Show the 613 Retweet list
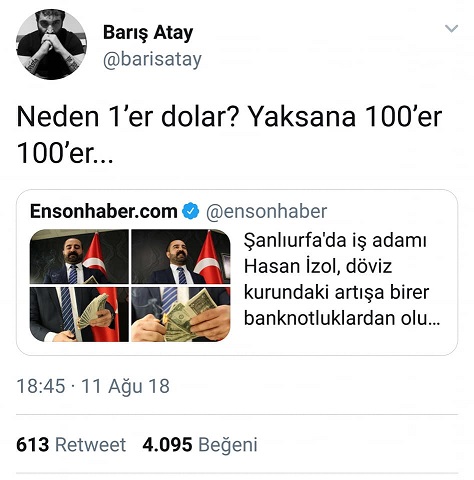The image size is (474, 480). click(x=71, y=444)
